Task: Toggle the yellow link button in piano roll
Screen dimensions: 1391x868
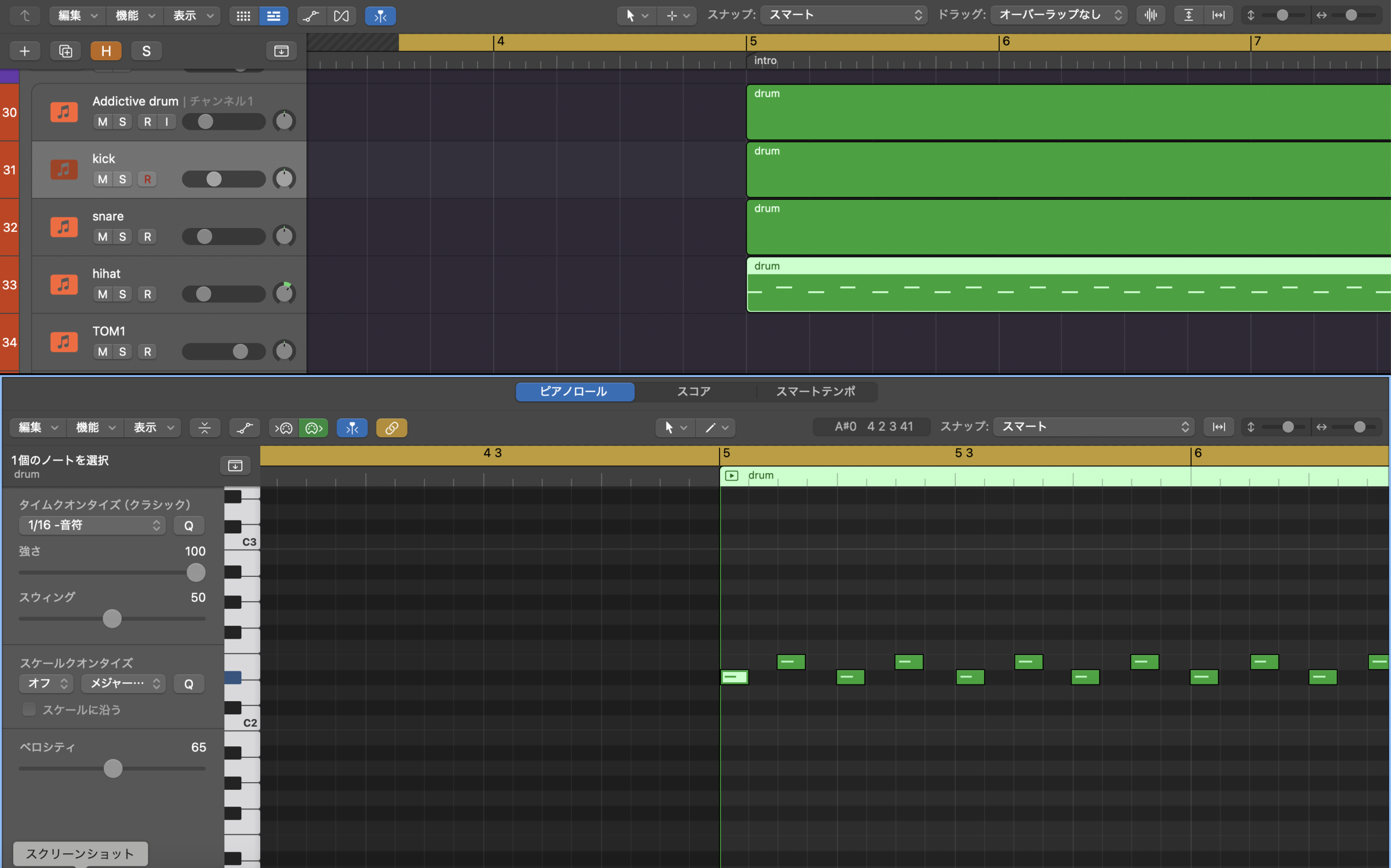Action: point(392,427)
